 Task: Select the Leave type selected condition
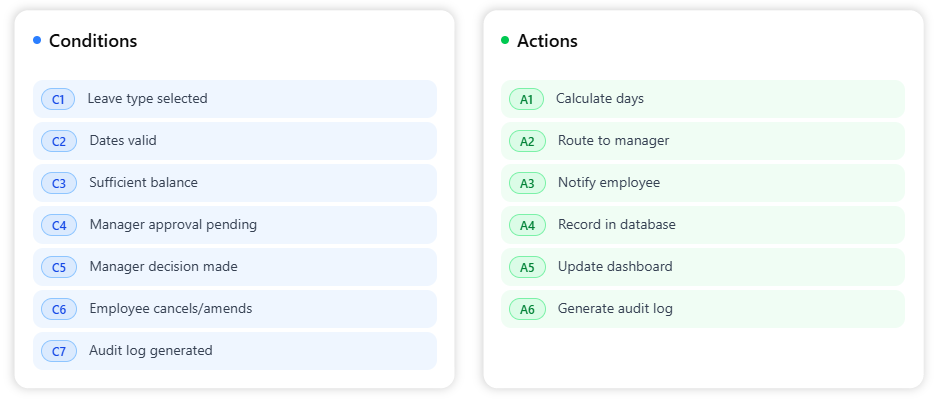147,99
